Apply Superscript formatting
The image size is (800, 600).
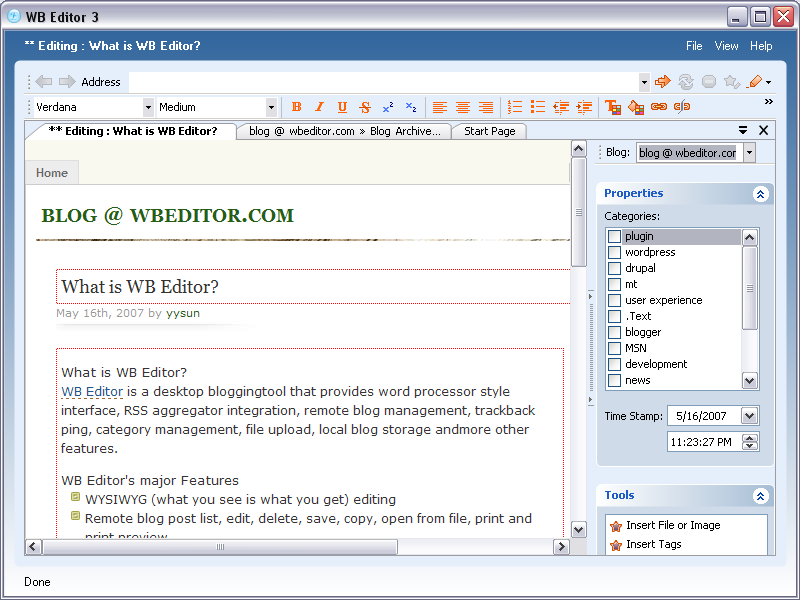[x=388, y=107]
